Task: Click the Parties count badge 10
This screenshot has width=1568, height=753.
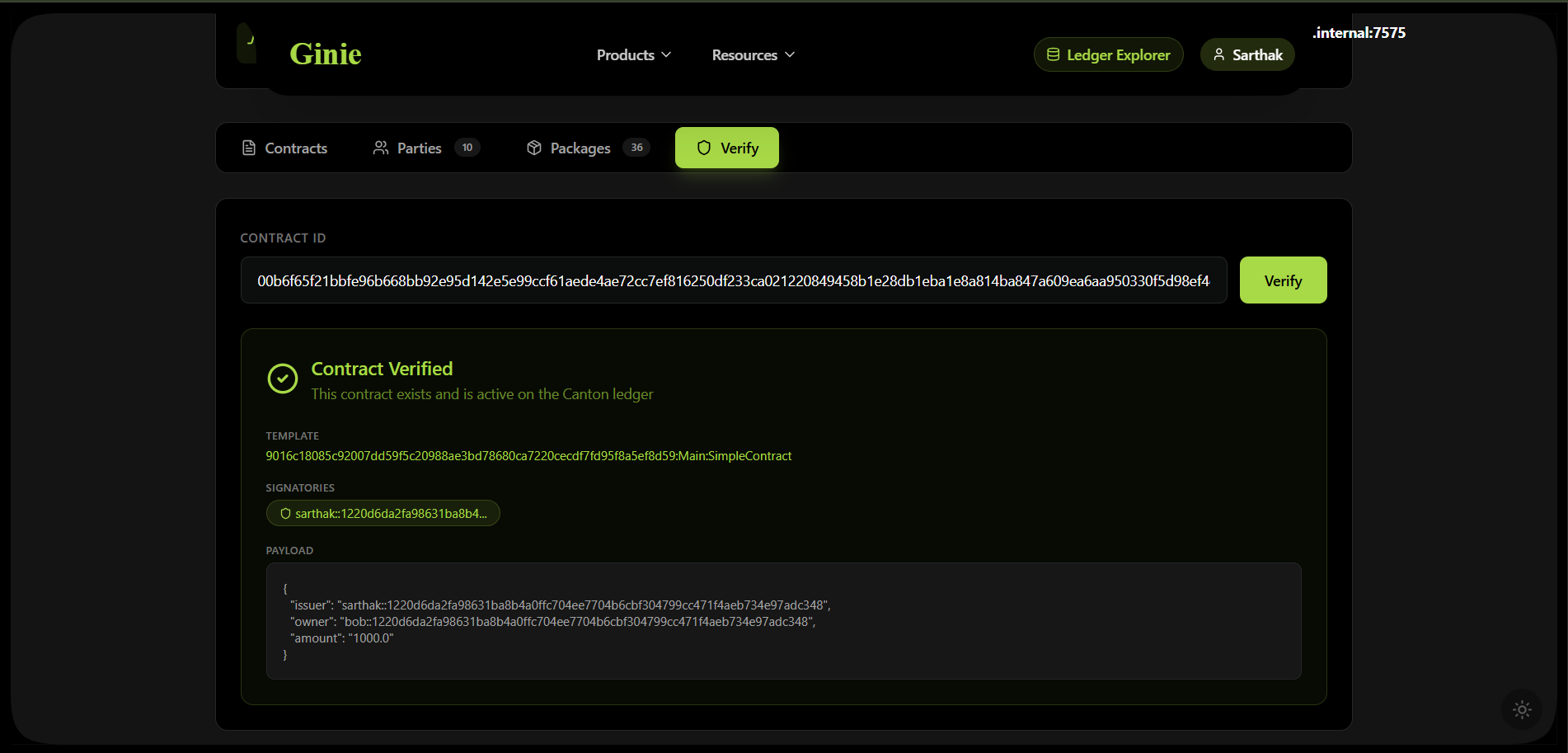Action: point(467,148)
